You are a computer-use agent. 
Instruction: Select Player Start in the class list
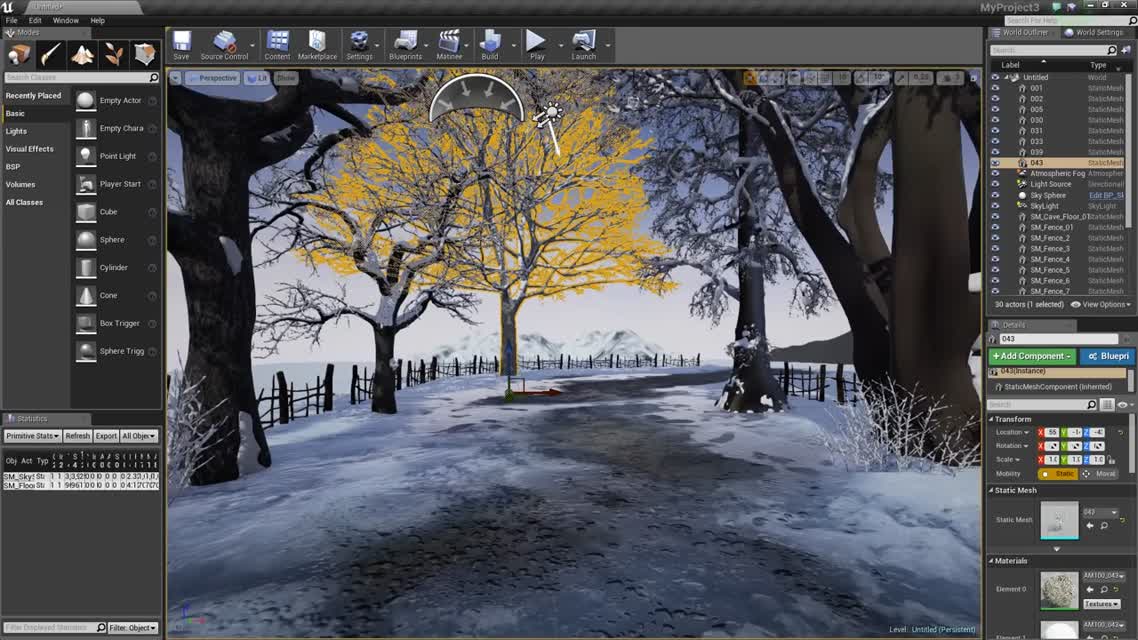point(116,184)
